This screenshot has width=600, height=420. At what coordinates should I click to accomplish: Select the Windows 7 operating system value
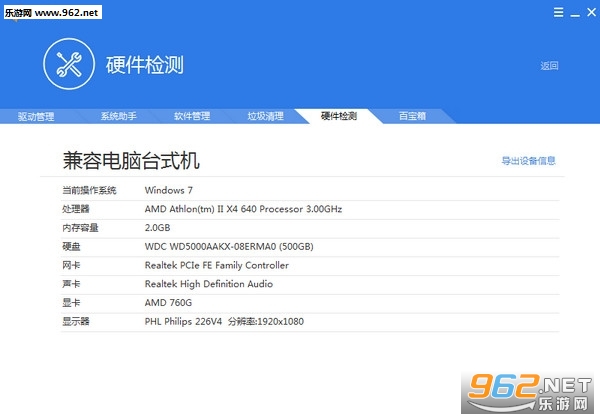tap(169, 190)
